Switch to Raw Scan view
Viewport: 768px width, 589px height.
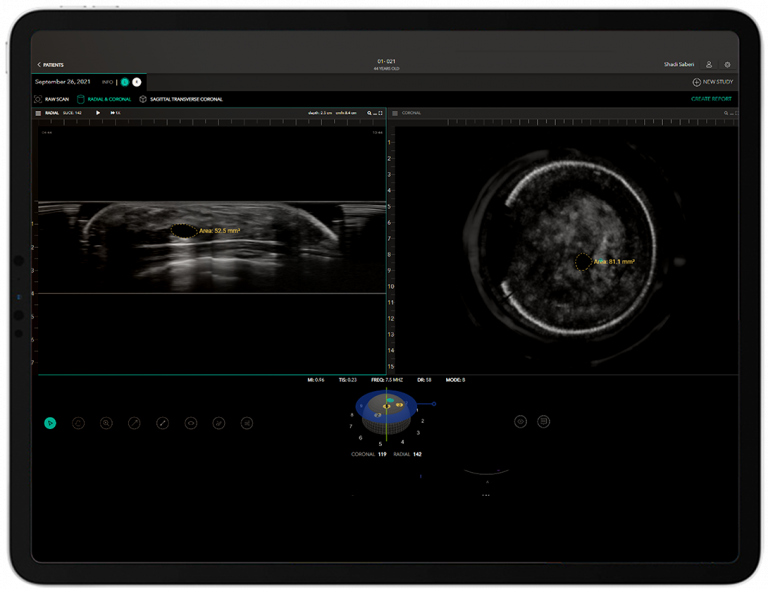(x=52, y=99)
